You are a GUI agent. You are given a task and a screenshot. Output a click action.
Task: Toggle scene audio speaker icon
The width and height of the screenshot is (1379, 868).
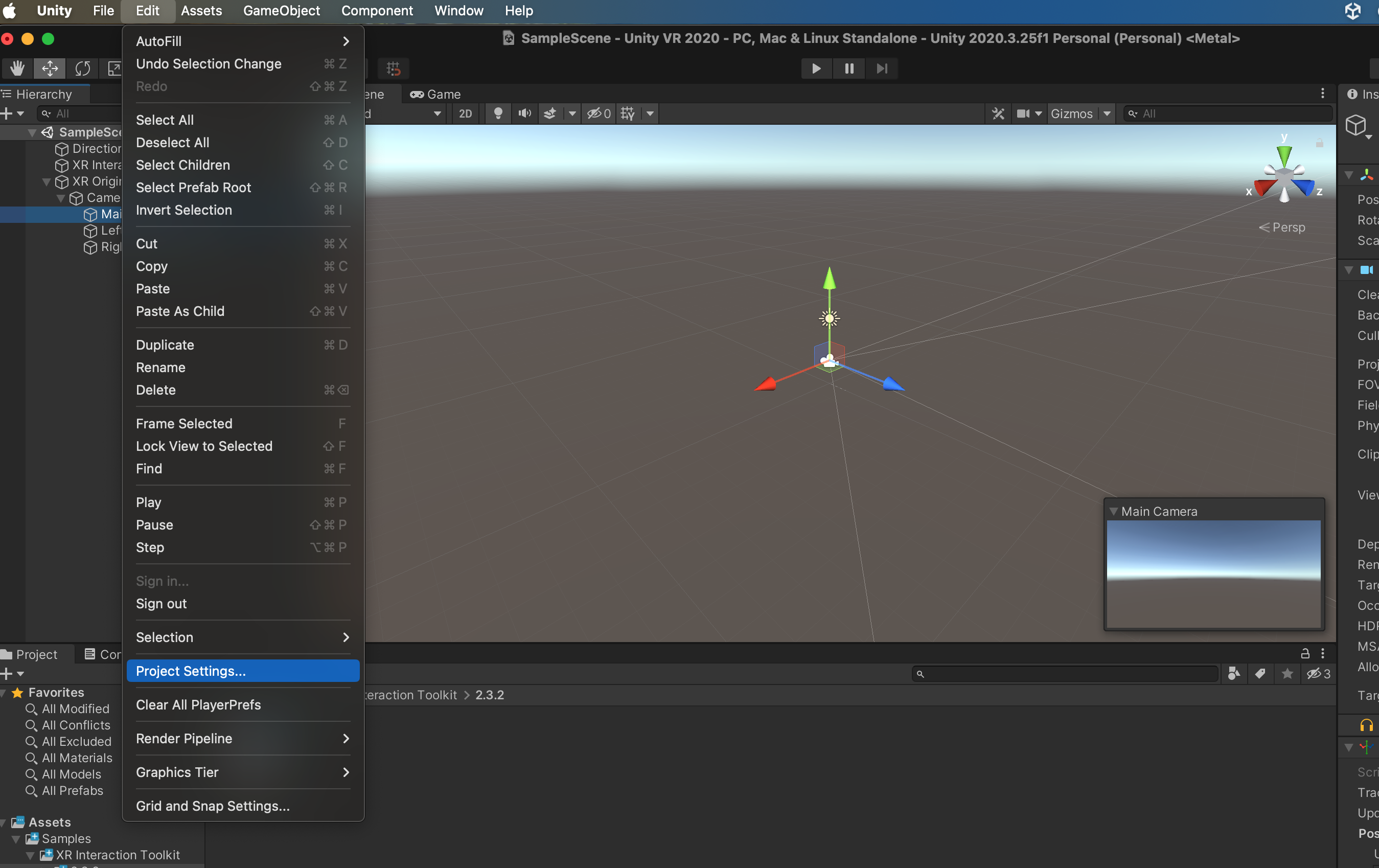[x=524, y=113]
